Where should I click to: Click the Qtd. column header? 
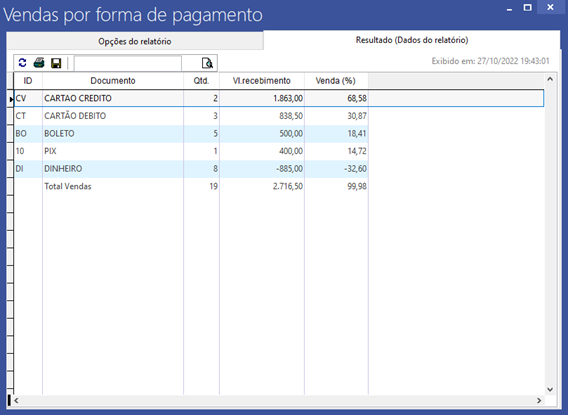coord(201,81)
